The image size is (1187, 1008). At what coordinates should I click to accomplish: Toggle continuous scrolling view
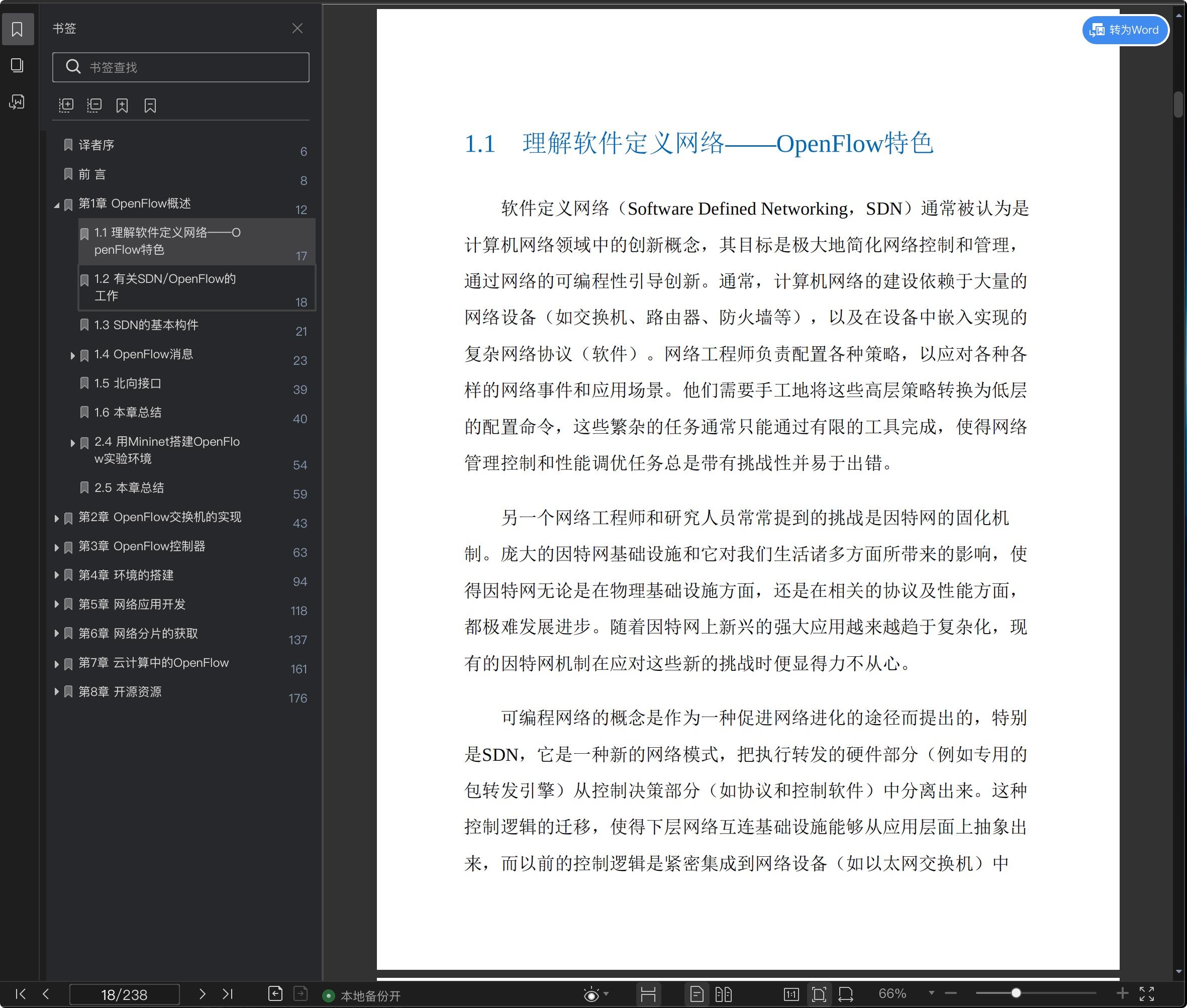pos(648,994)
